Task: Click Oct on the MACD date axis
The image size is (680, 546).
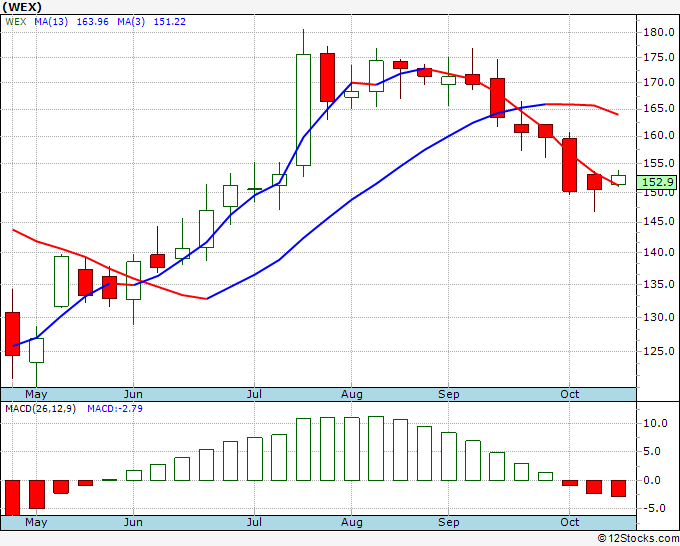Action: [569, 522]
